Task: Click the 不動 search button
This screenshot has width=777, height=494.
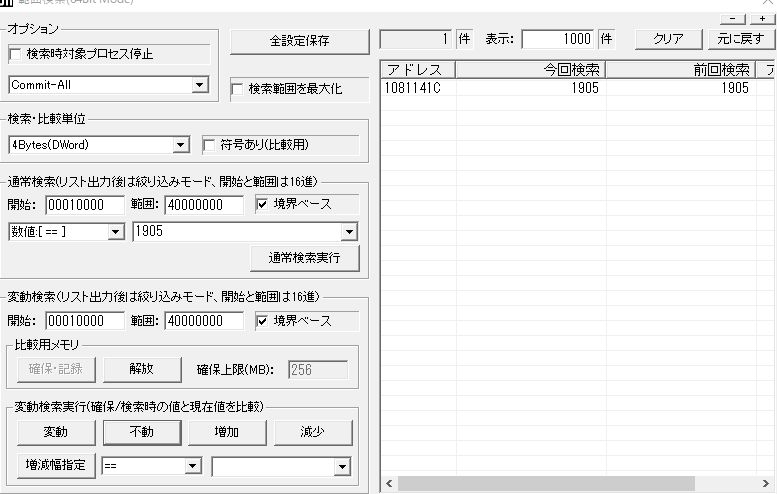Action: 142,432
